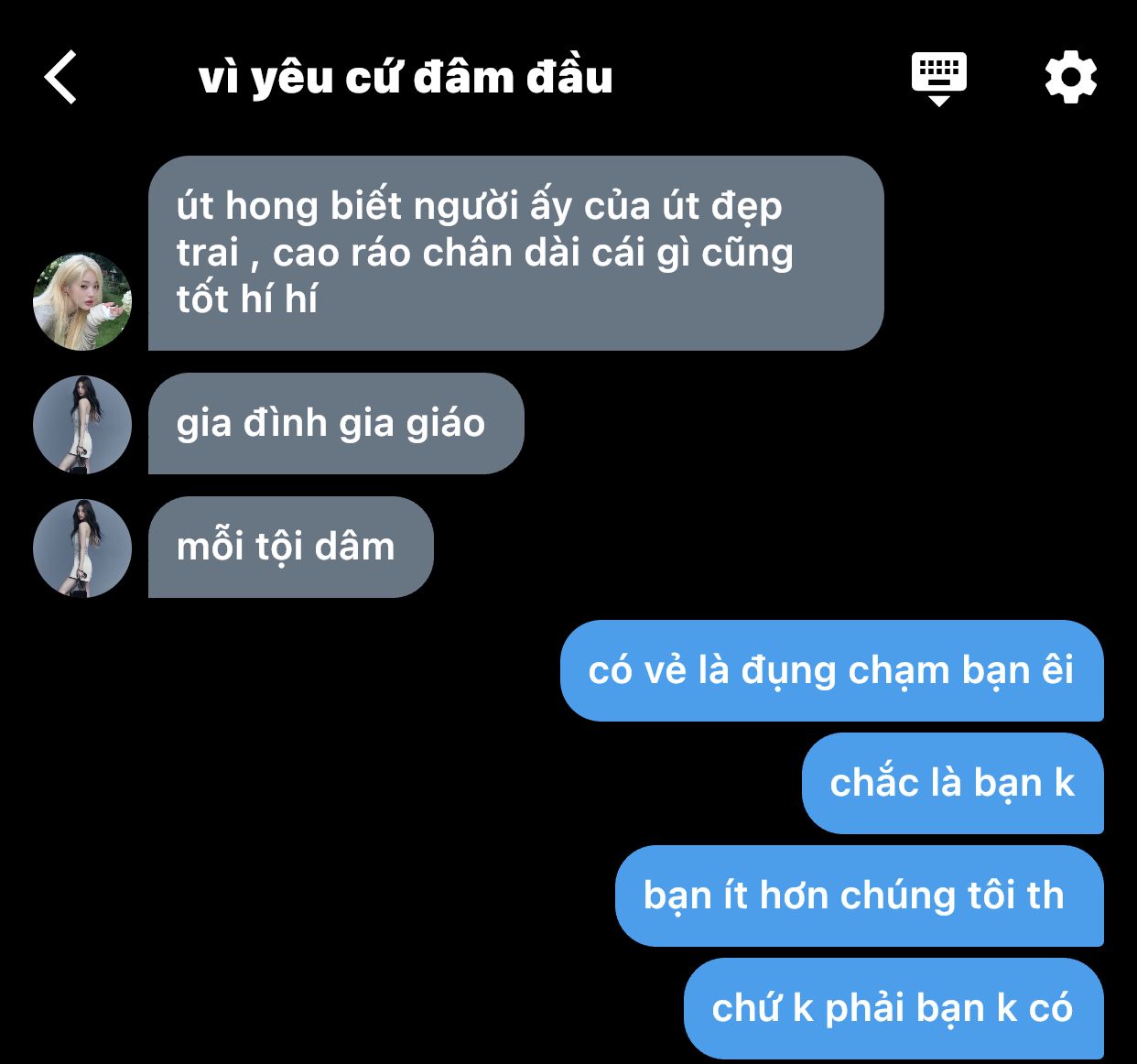
Task: Tap the blonde-haired sender avatar
Action: (x=82, y=301)
